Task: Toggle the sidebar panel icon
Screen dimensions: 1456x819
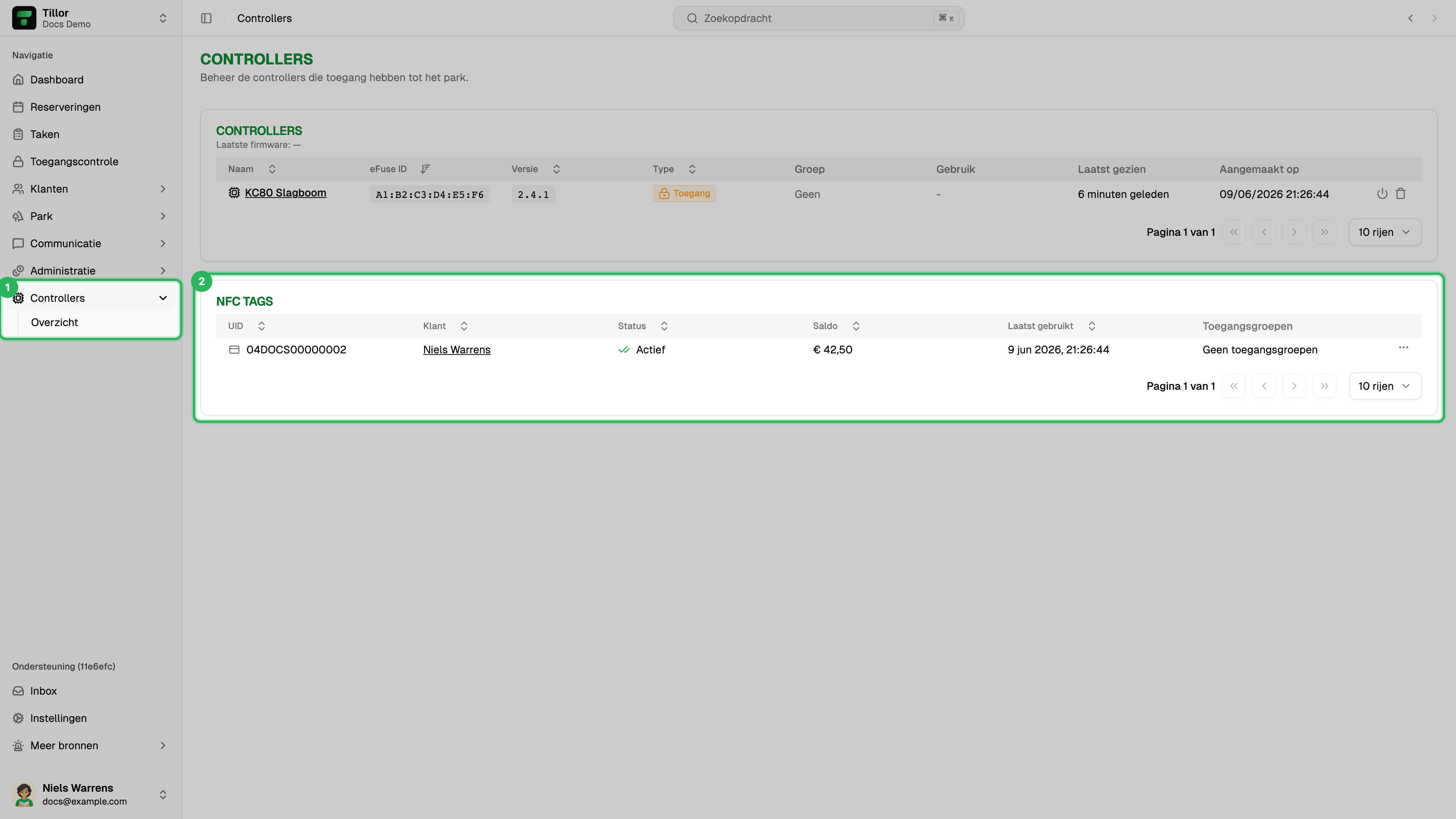Action: click(x=206, y=18)
